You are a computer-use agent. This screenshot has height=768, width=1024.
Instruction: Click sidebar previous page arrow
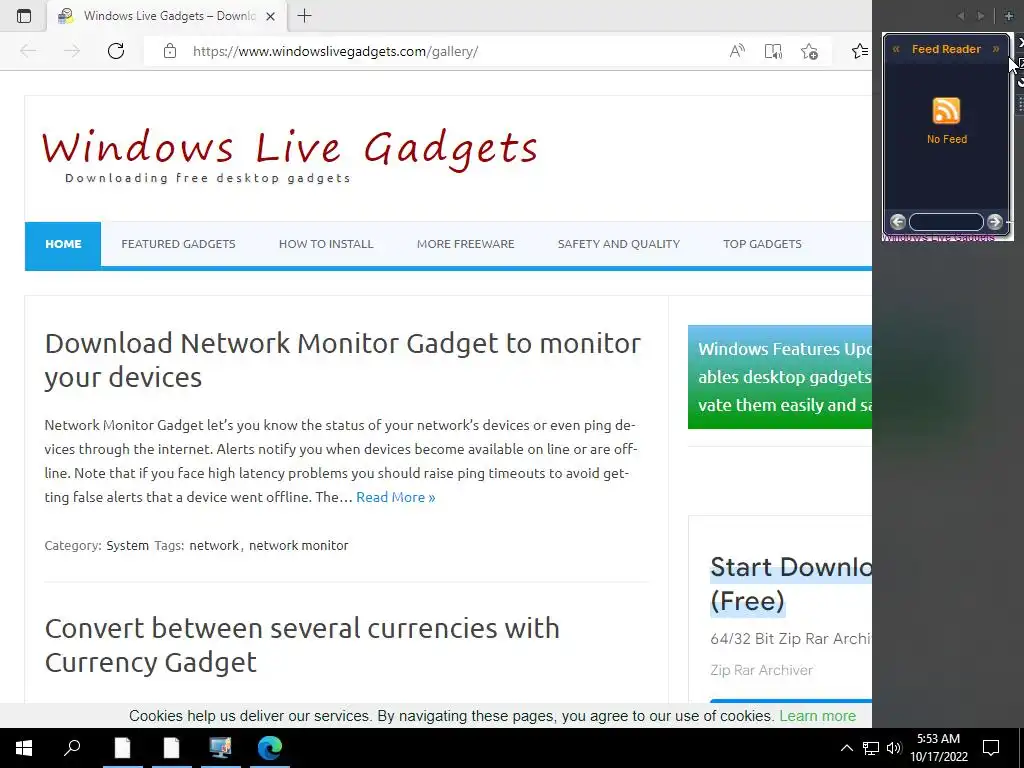click(961, 16)
